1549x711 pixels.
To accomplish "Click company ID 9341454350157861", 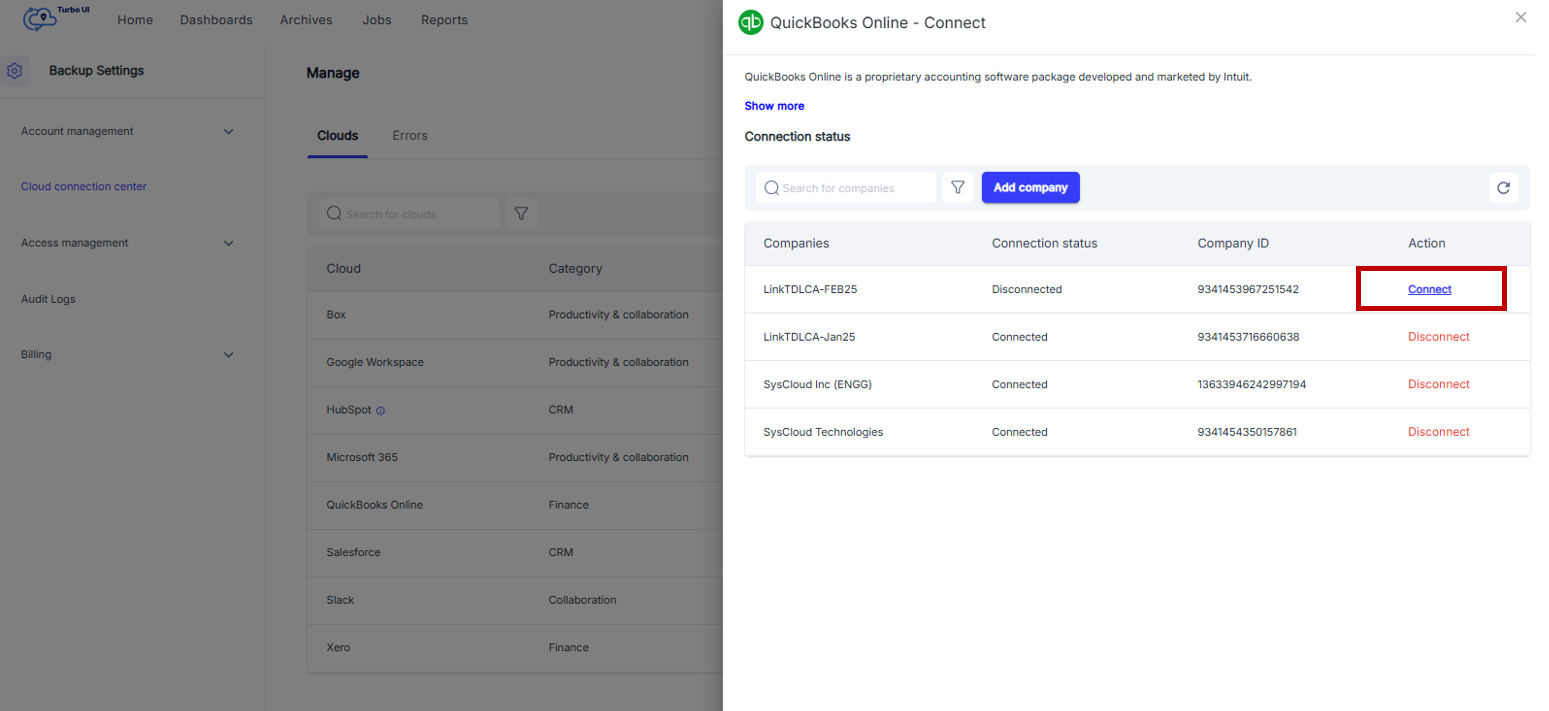I will point(1247,432).
